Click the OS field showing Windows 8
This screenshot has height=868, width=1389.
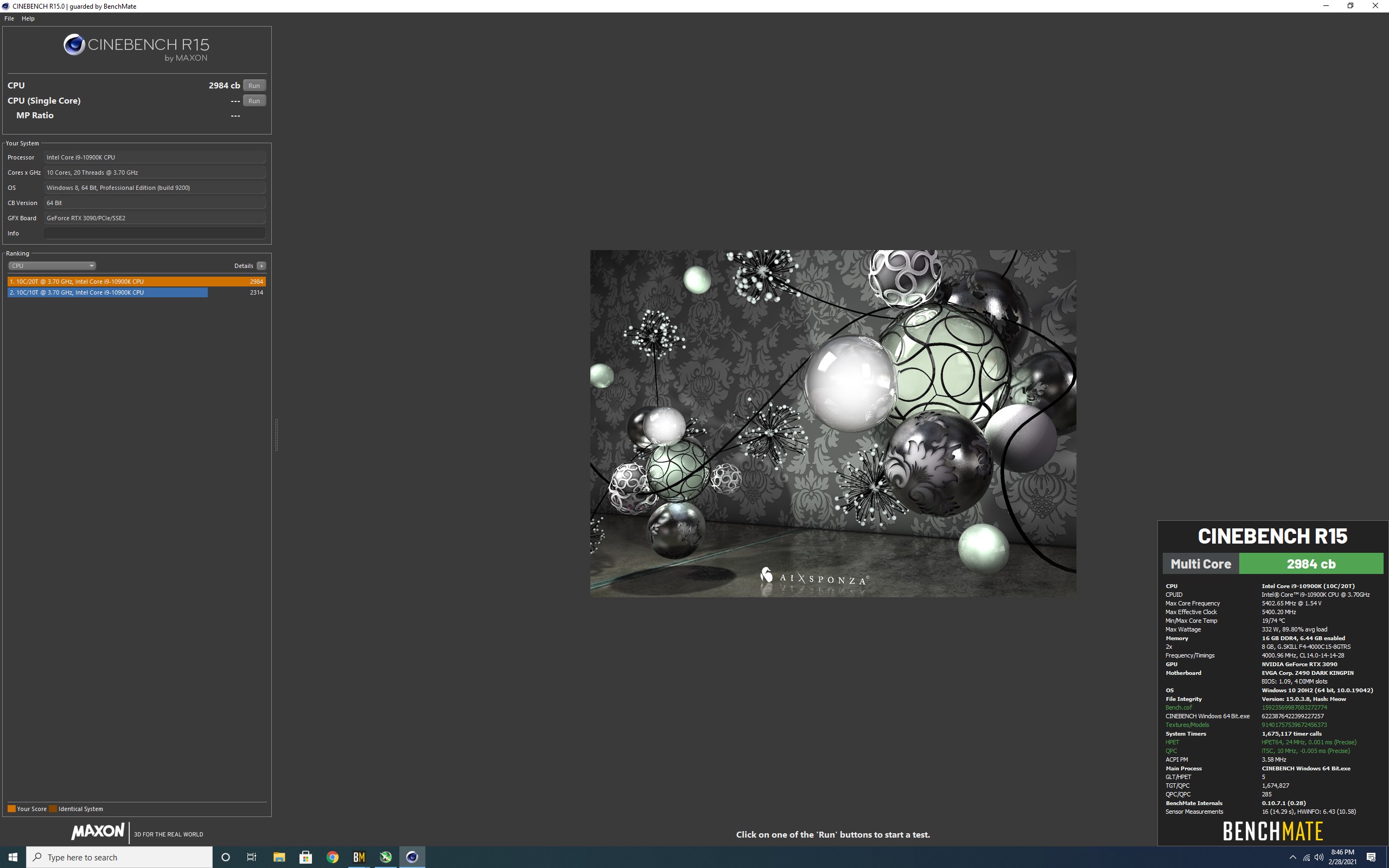155,188
